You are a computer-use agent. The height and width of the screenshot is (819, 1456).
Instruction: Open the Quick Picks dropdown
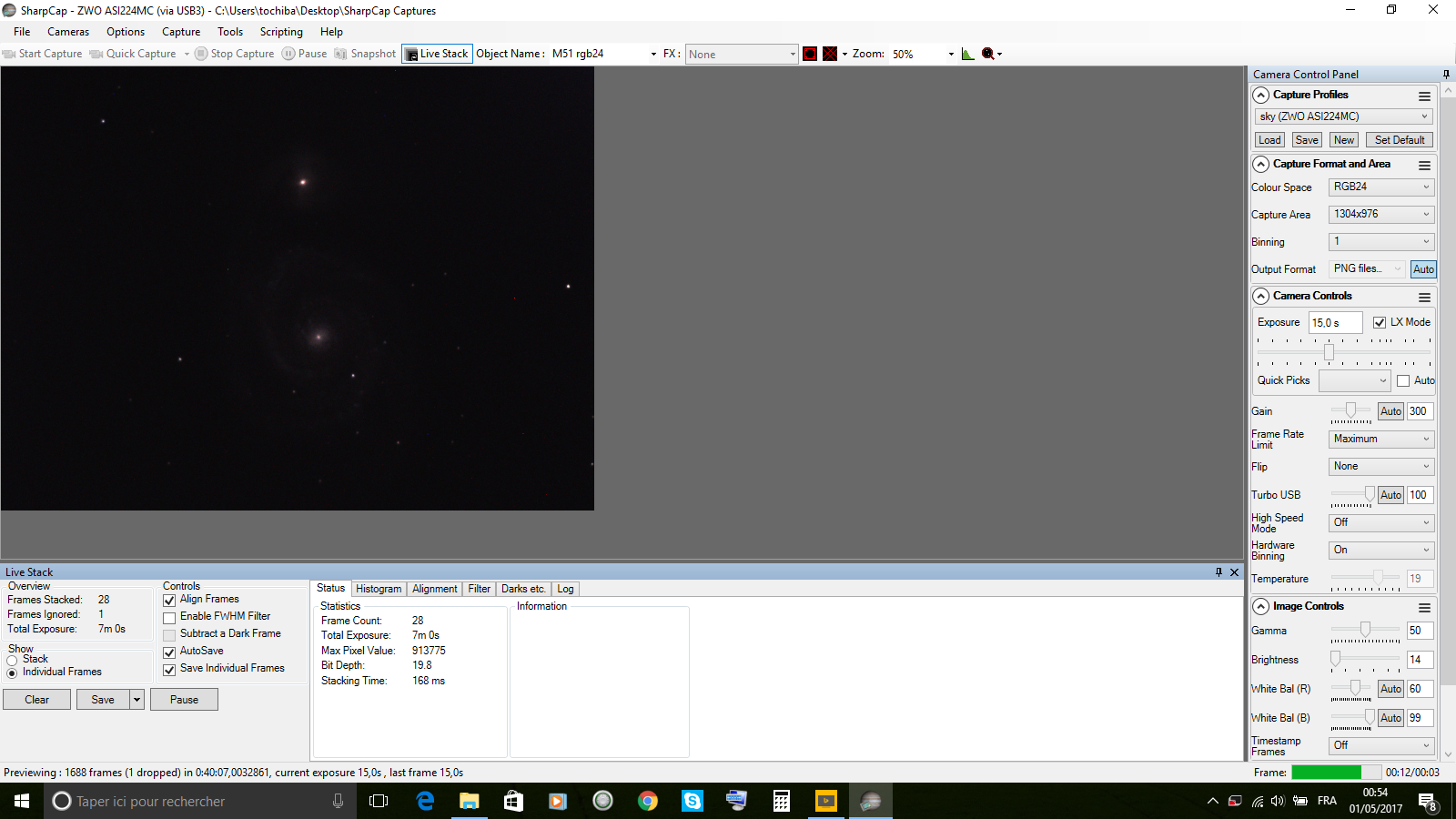pos(1355,380)
